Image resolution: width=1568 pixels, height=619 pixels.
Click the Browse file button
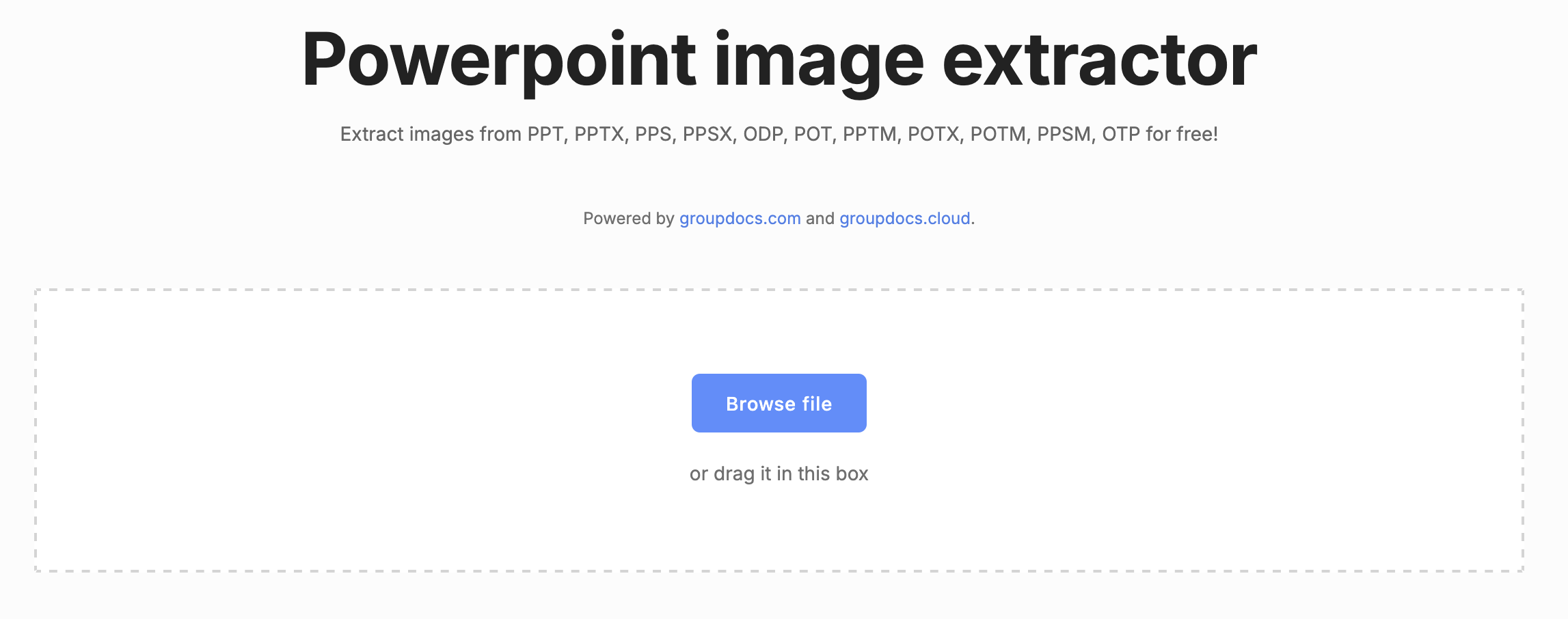[779, 403]
